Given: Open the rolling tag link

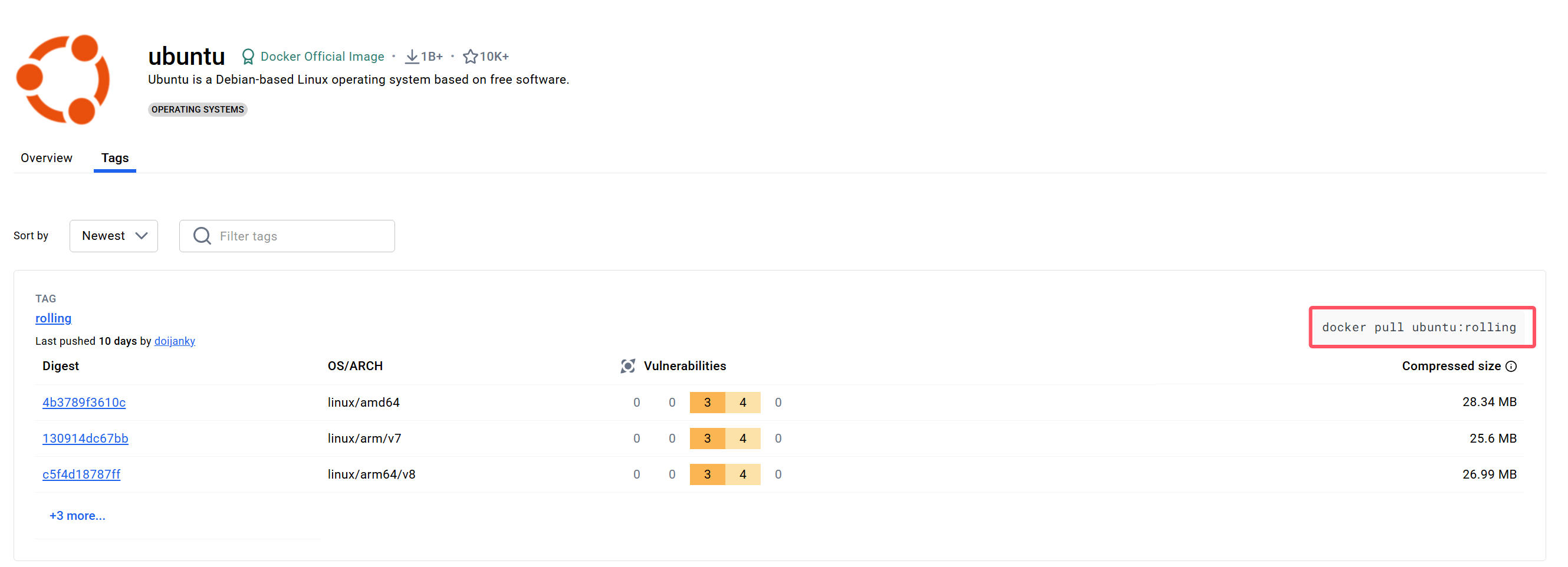Looking at the screenshot, I should (x=53, y=318).
